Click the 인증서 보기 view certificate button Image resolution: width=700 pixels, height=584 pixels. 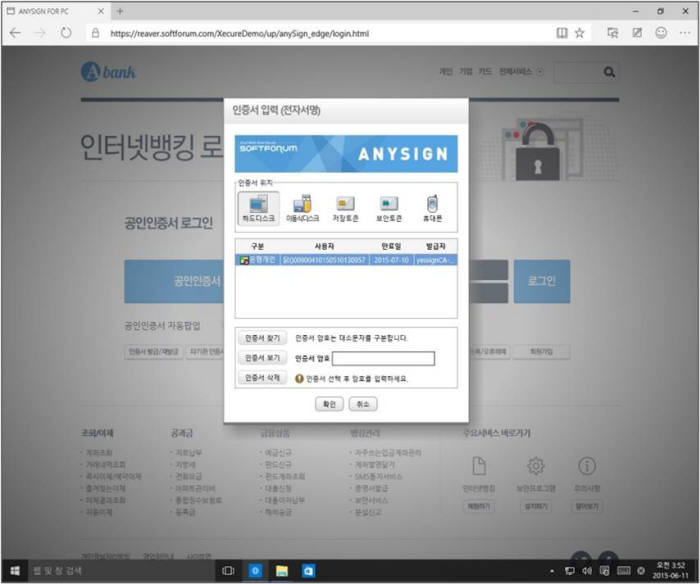(262, 358)
